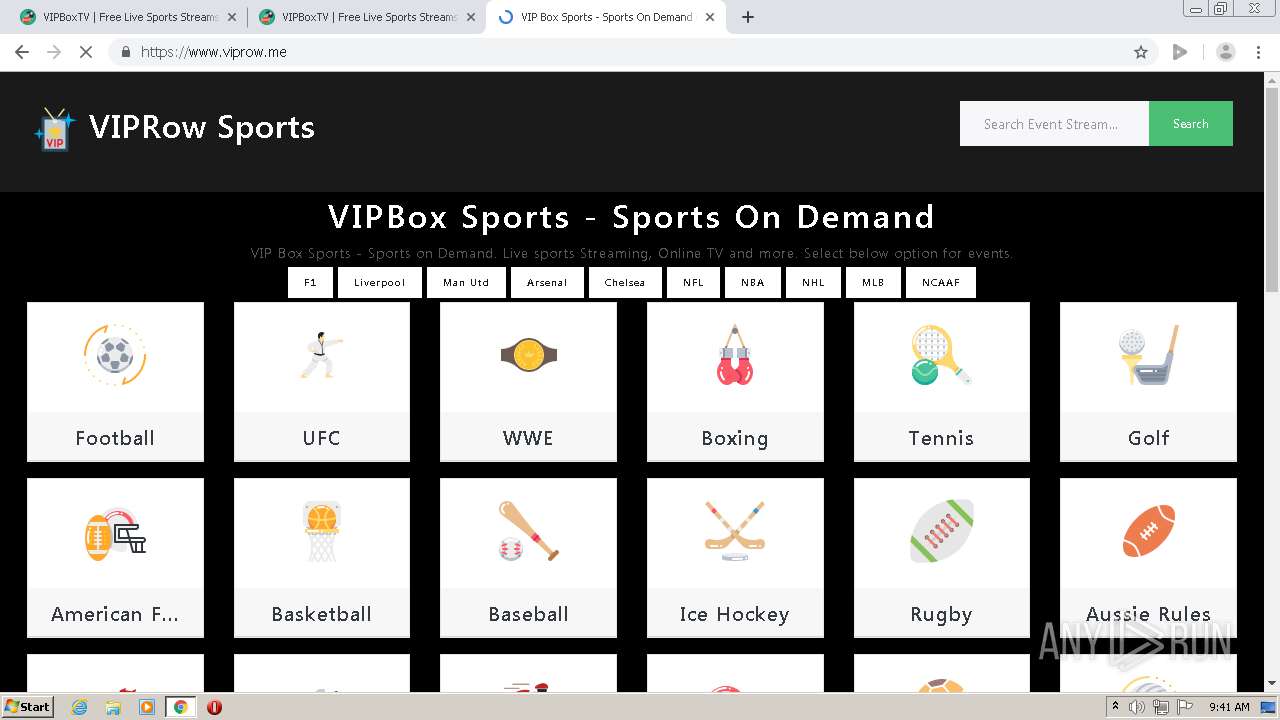1280x720 pixels.
Task: Click the Rugby label
Action: tap(941, 614)
